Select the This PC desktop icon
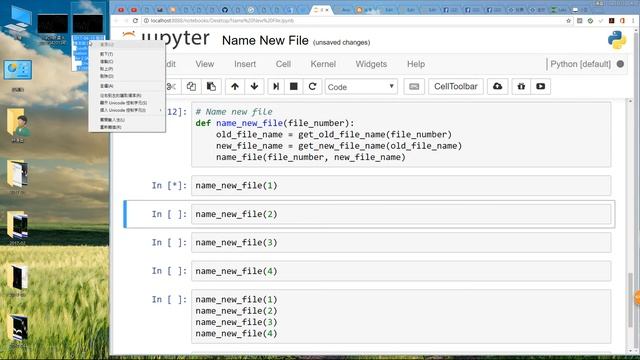 click(18, 22)
